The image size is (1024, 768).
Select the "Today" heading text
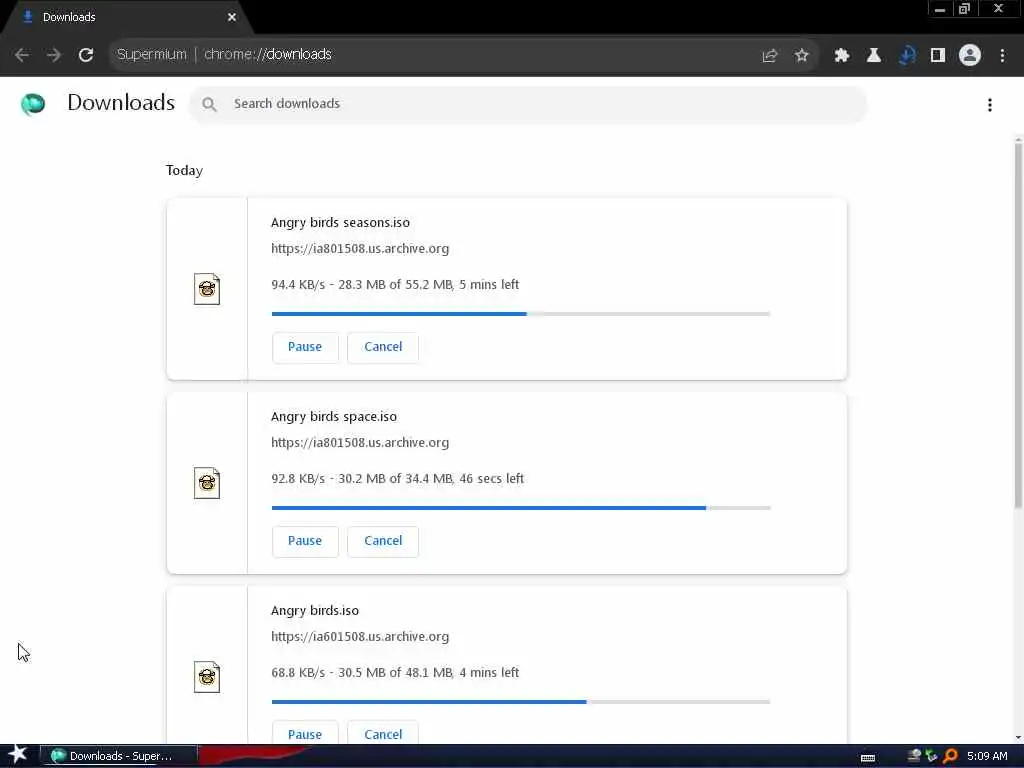[x=184, y=170]
